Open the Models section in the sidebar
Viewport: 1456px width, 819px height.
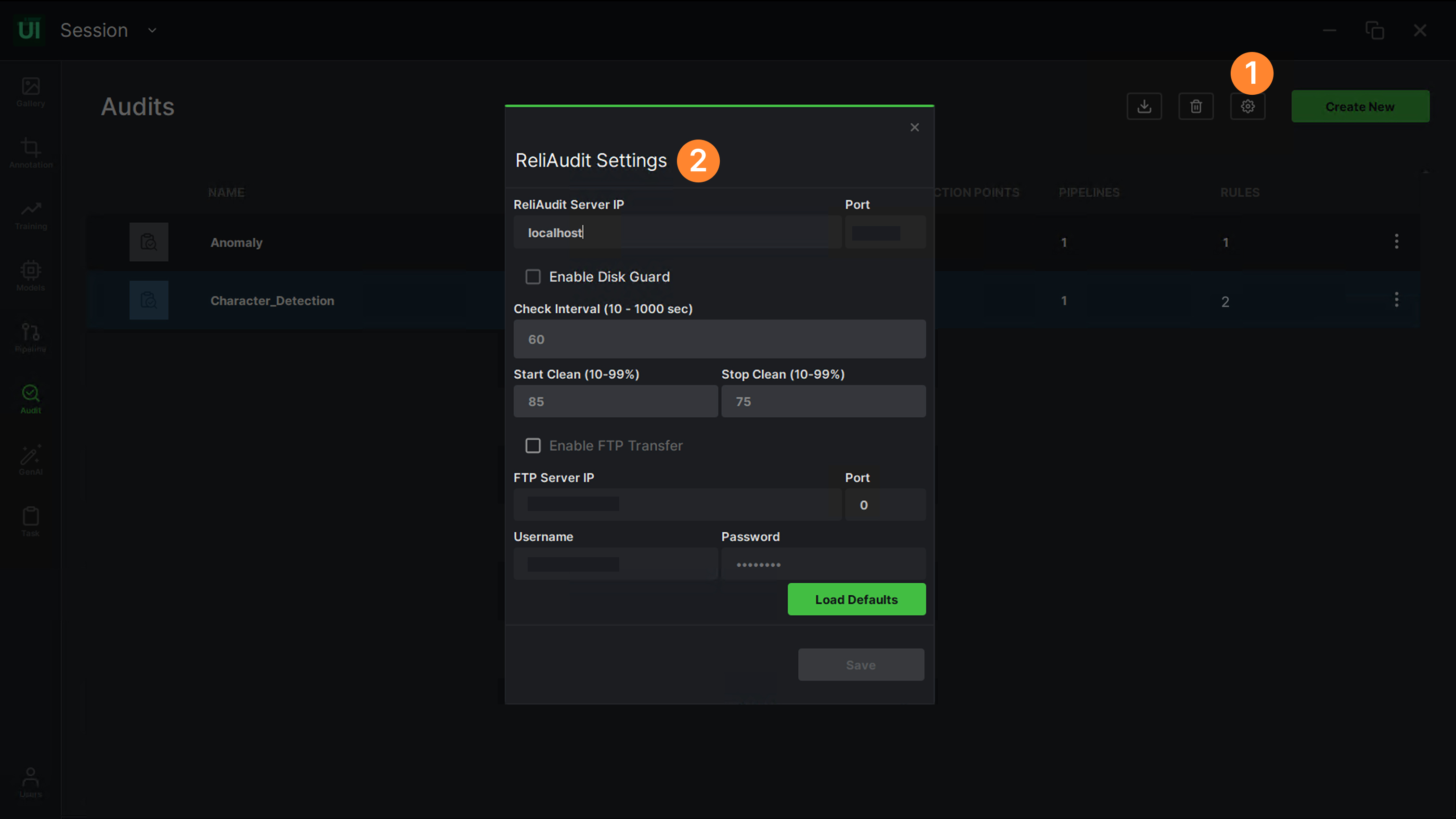(x=30, y=276)
